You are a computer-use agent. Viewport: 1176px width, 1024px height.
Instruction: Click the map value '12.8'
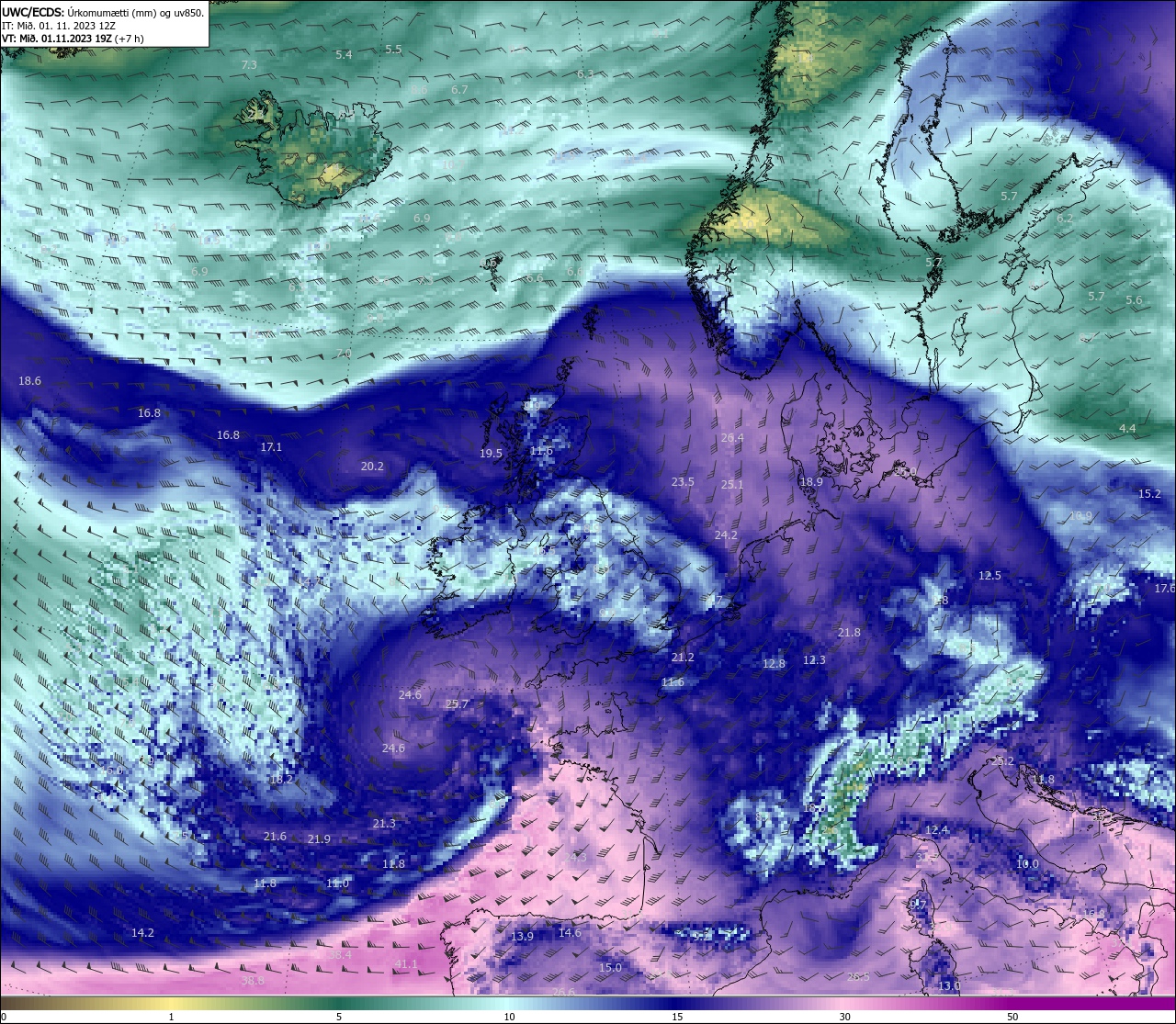(775, 664)
